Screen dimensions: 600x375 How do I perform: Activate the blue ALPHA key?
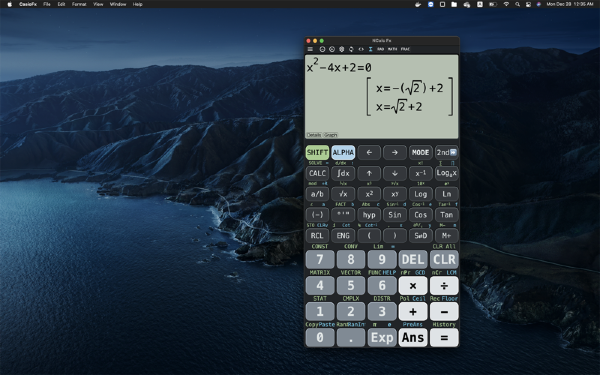coord(343,152)
